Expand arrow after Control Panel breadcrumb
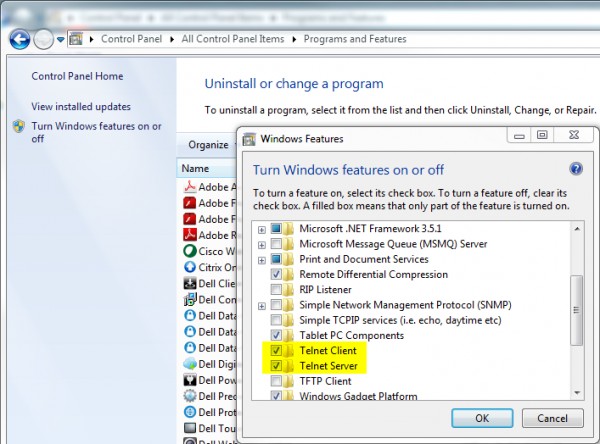 pos(172,39)
